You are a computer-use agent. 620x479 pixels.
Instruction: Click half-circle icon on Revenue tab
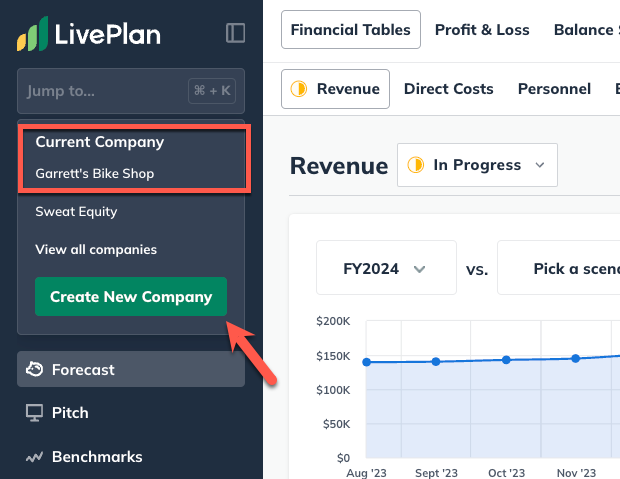coord(298,89)
